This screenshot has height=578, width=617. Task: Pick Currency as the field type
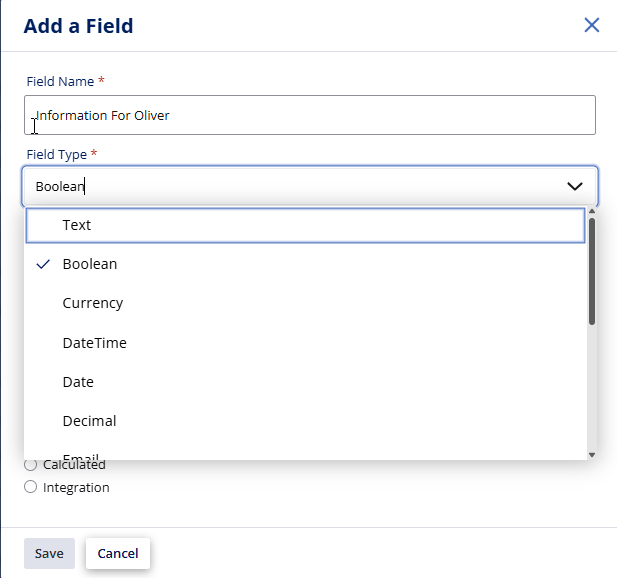(x=92, y=303)
